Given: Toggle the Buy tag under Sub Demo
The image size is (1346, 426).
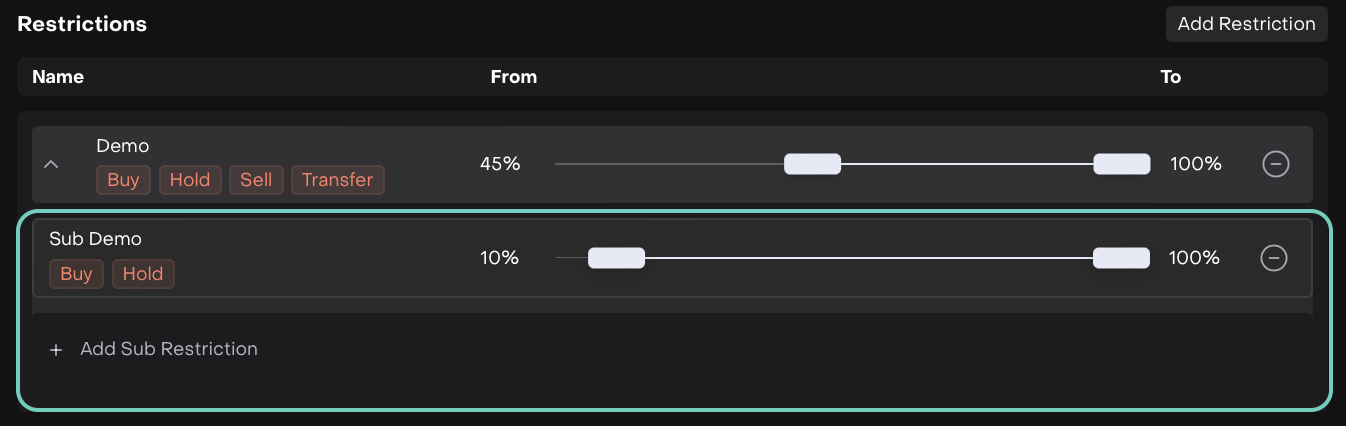Looking at the screenshot, I should tap(76, 274).
